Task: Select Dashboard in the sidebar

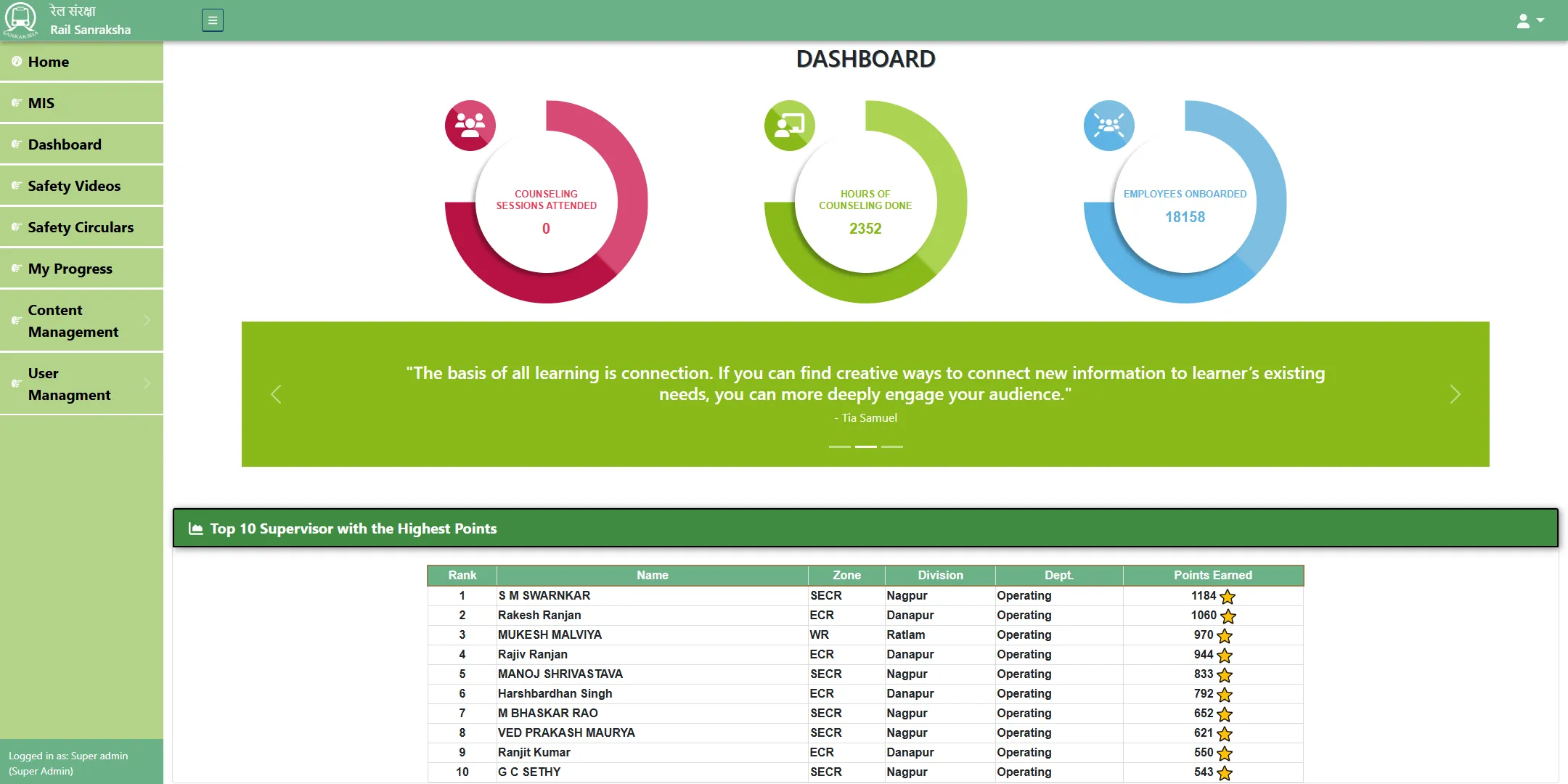Action: click(81, 144)
